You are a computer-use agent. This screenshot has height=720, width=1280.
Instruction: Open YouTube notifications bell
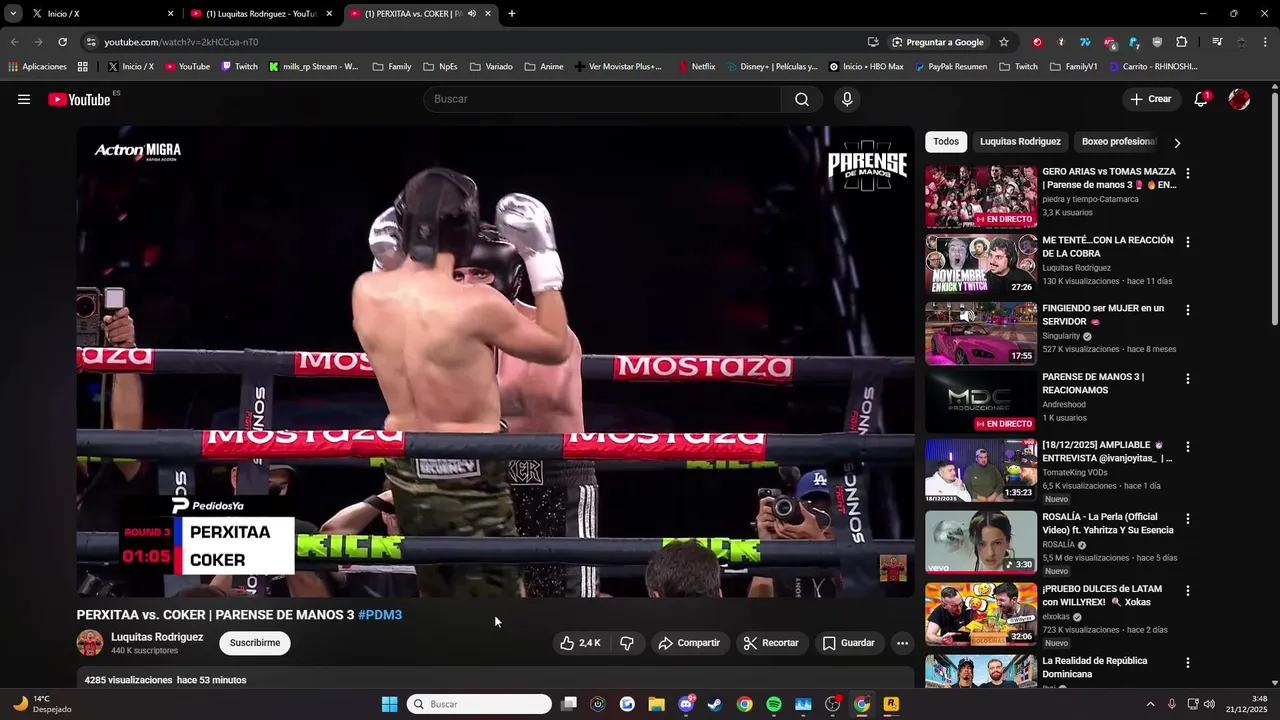pos(1201,99)
